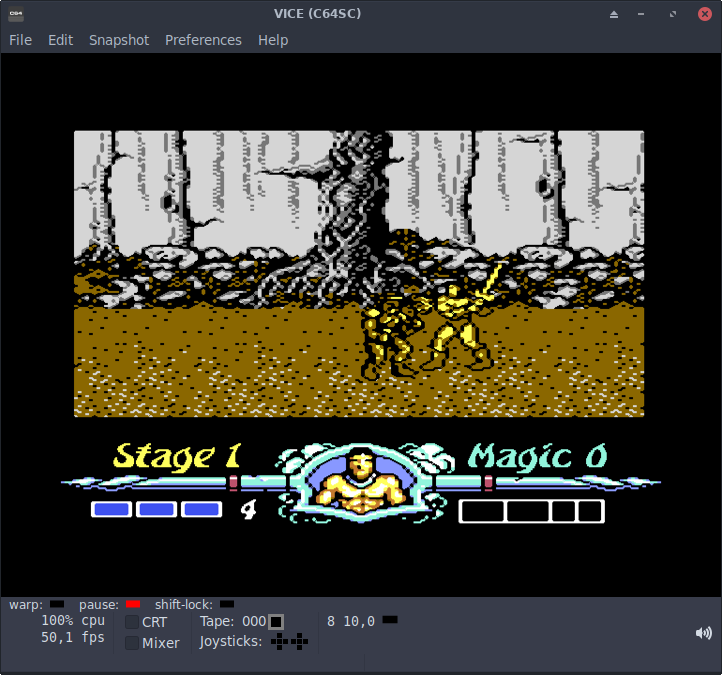The width and height of the screenshot is (722, 675).
Task: Click the VICE (C64SC) window title
Action: 317,14
